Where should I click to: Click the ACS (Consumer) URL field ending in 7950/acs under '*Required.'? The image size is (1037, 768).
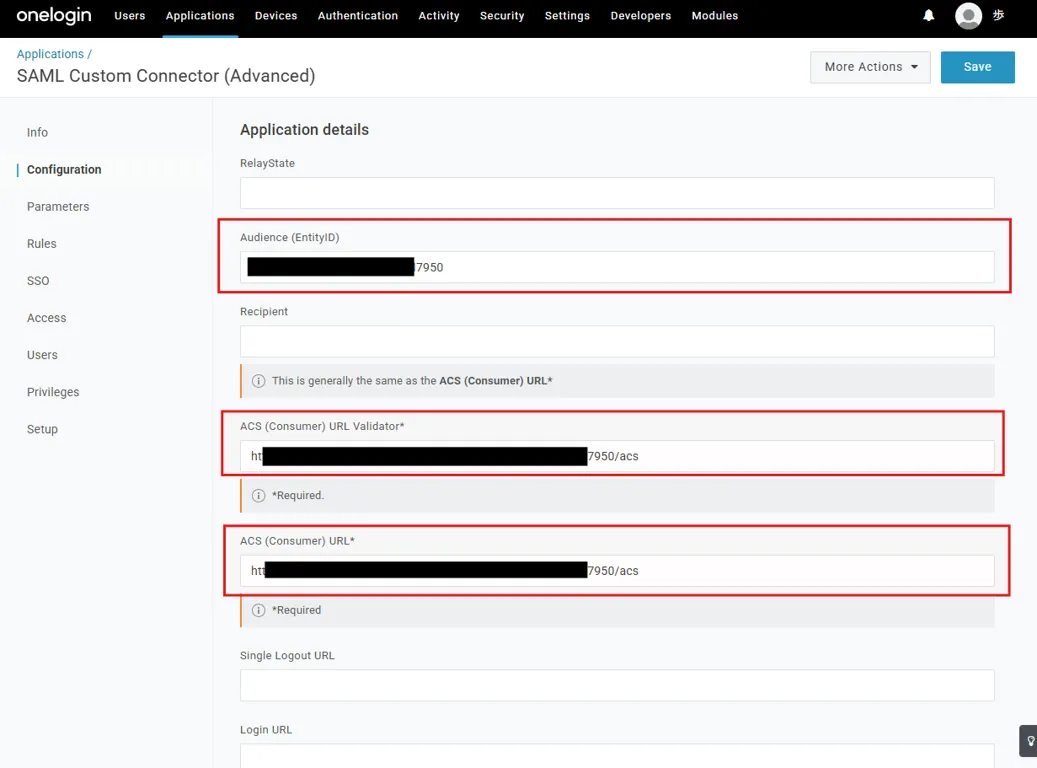(x=617, y=570)
